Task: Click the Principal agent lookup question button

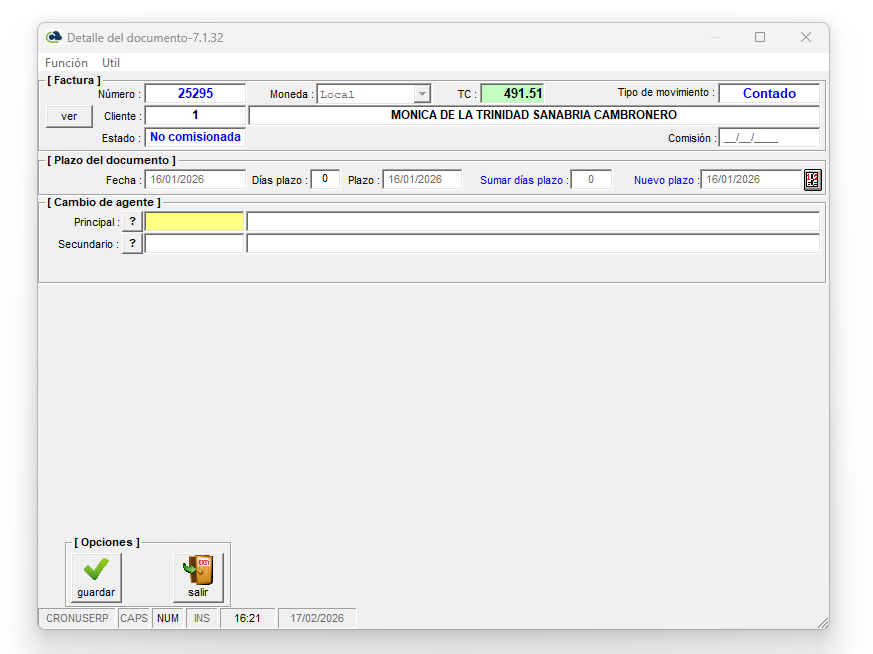Action: tap(132, 222)
